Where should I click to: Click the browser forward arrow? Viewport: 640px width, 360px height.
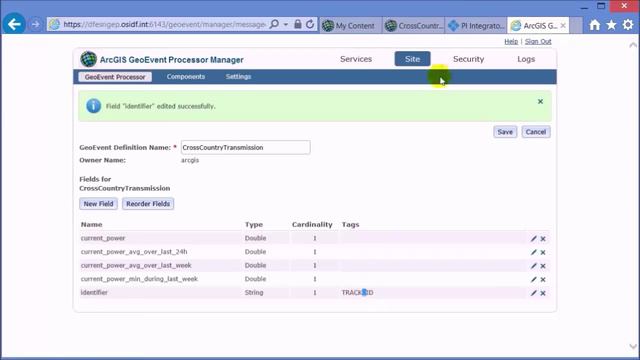[x=36, y=24]
